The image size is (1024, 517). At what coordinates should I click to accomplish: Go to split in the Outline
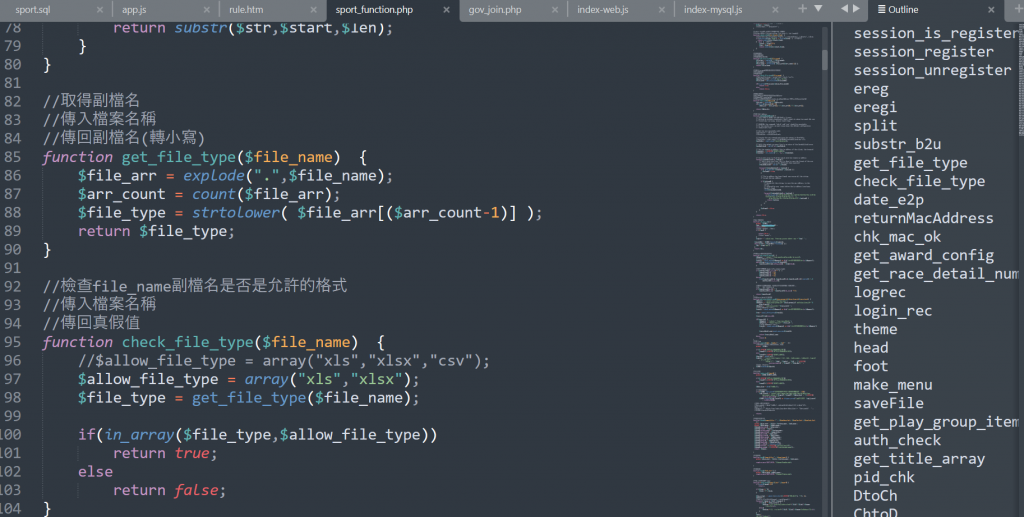click(875, 125)
